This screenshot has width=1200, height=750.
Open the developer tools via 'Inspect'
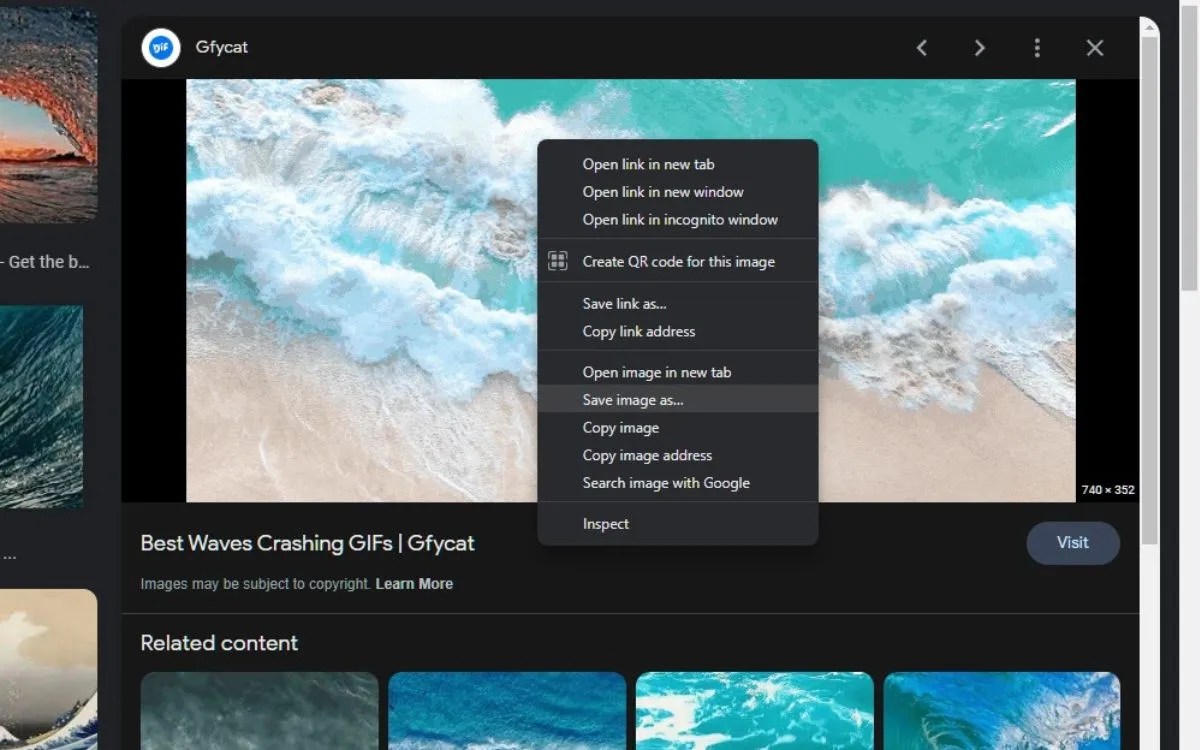(605, 523)
